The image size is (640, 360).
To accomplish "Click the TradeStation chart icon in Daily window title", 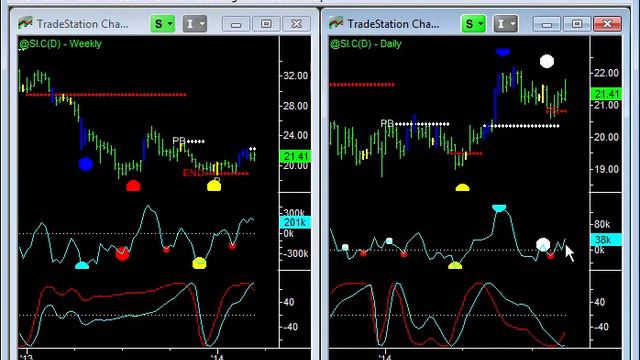I will pos(336,23).
